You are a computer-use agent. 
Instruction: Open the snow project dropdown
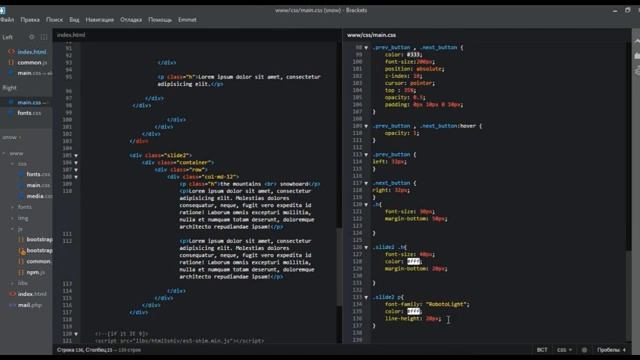coord(11,138)
